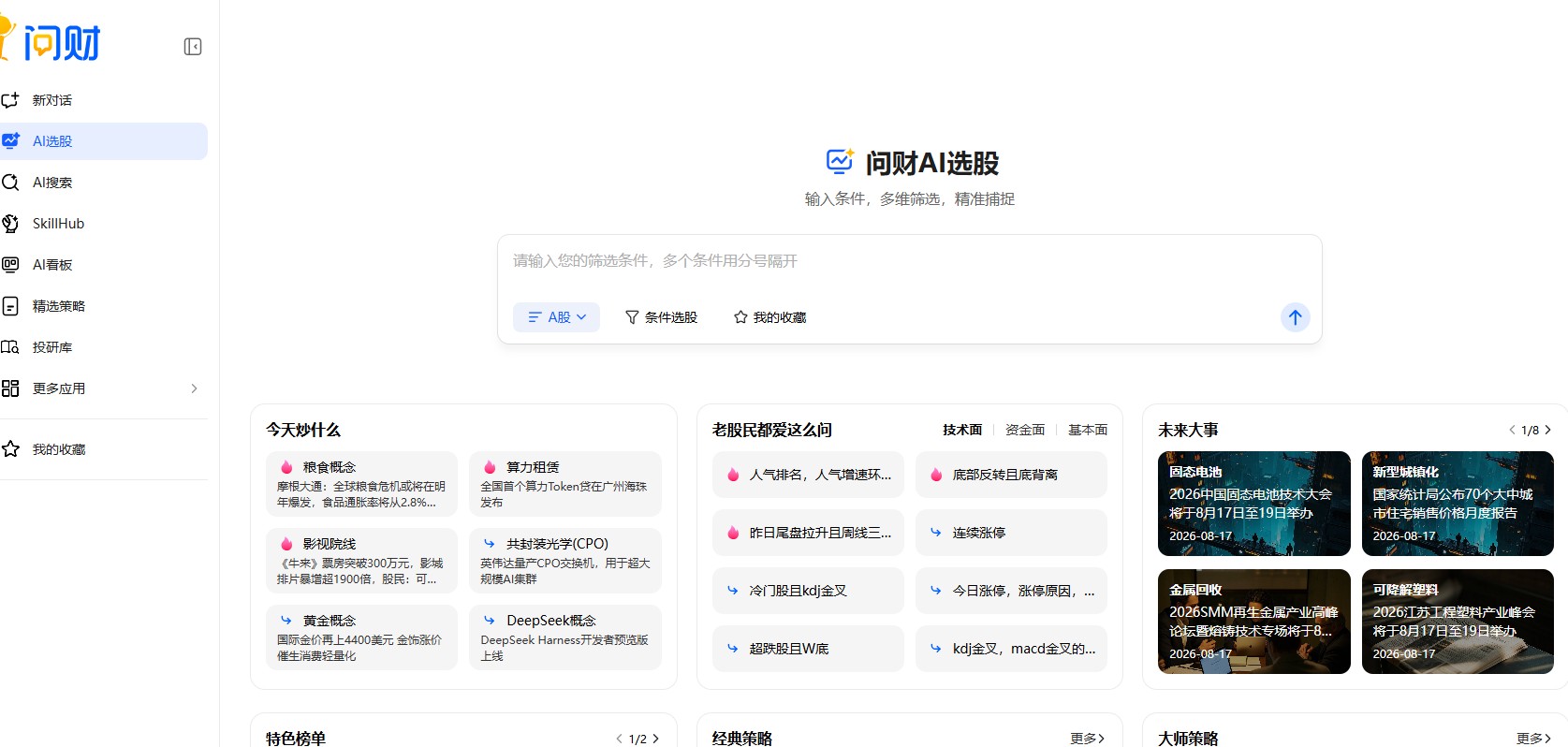Click the AI看板 dashboard icon

tap(10, 265)
